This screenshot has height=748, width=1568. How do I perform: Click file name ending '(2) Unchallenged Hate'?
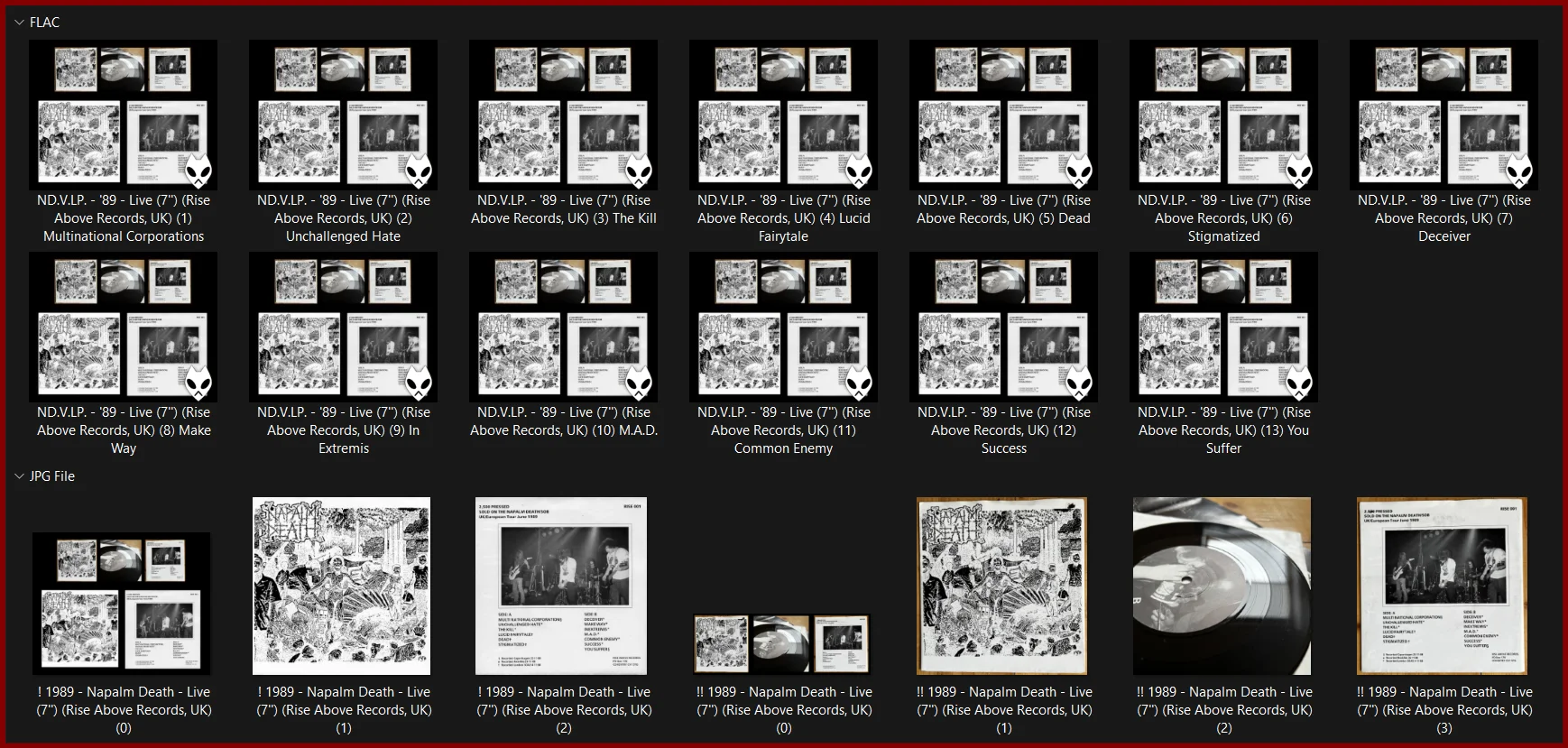[344, 218]
